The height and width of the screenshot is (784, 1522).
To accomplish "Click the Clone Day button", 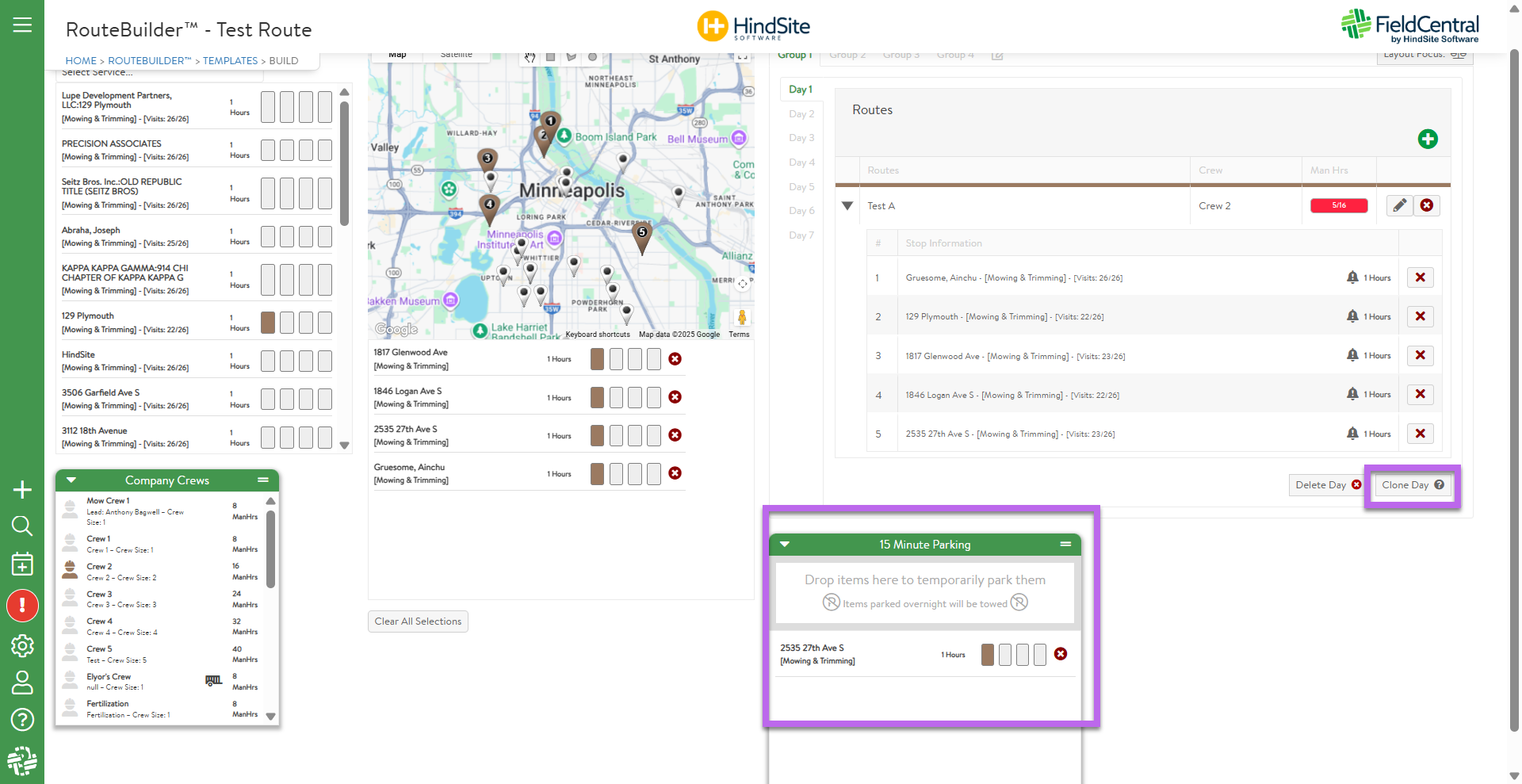I will coord(1412,485).
